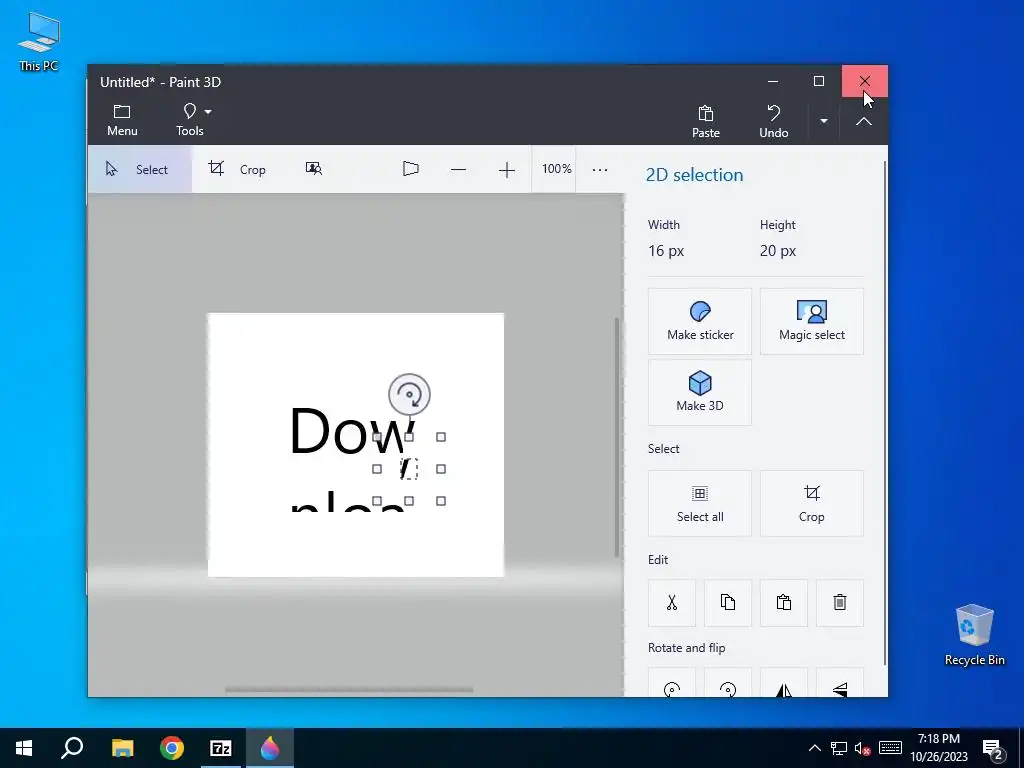The height and width of the screenshot is (768, 1024).
Task: Click Magic select in side panel
Action: 812,321
